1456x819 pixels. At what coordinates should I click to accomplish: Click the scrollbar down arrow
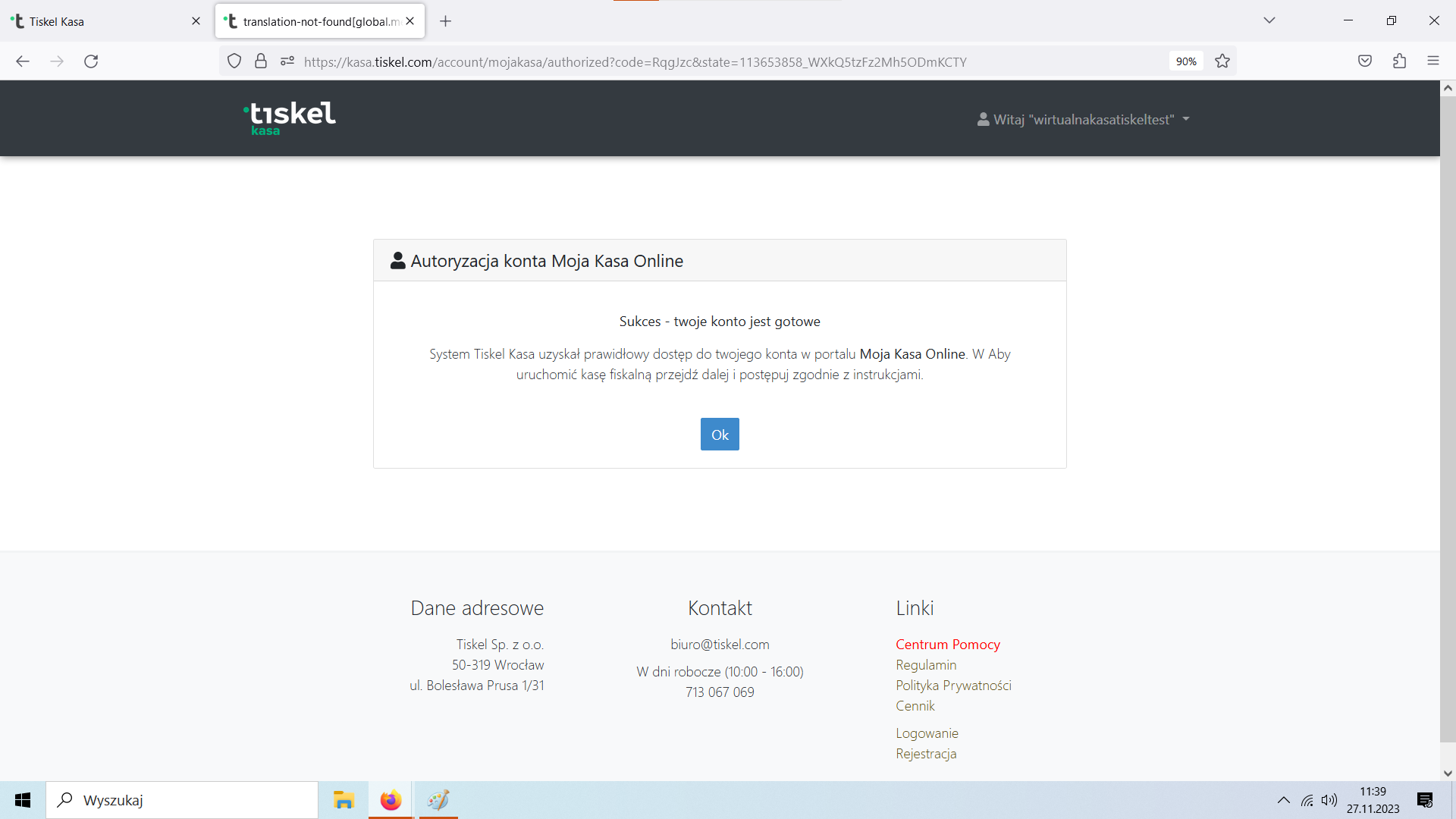1448,773
